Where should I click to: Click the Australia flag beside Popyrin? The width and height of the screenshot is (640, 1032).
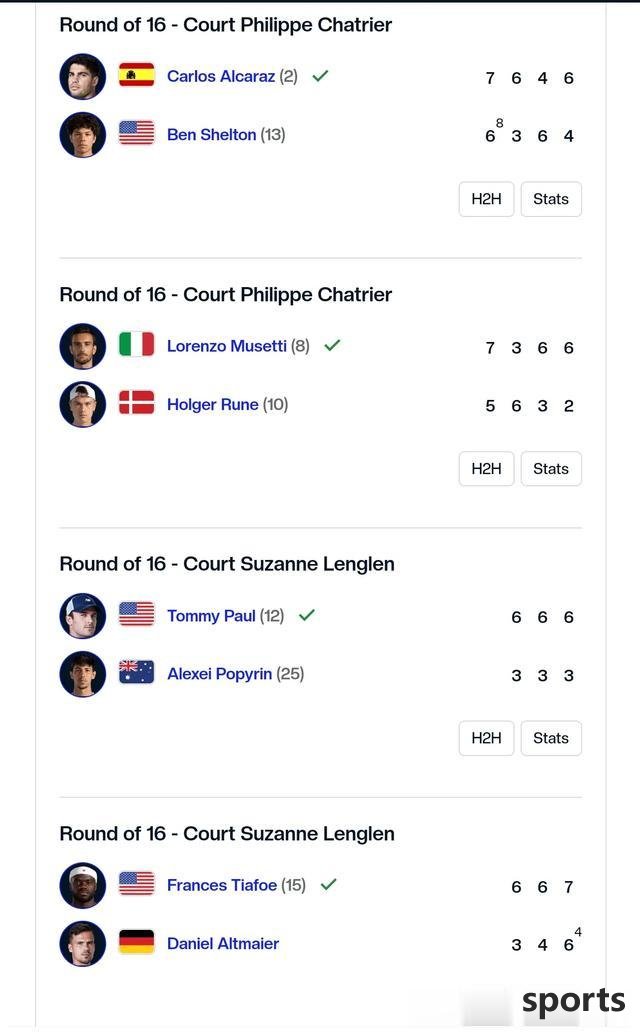pos(136,672)
